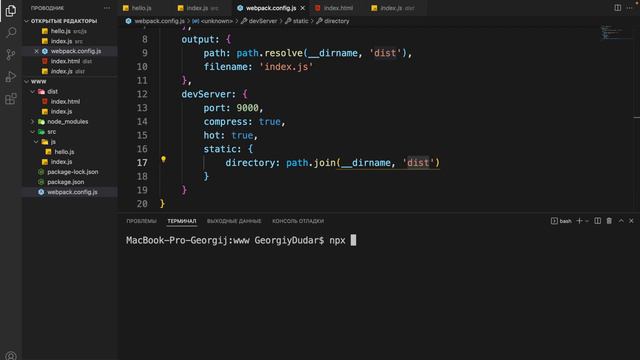The height and width of the screenshot is (360, 640).
Task: Click the bash terminal profile label
Action: (561, 221)
